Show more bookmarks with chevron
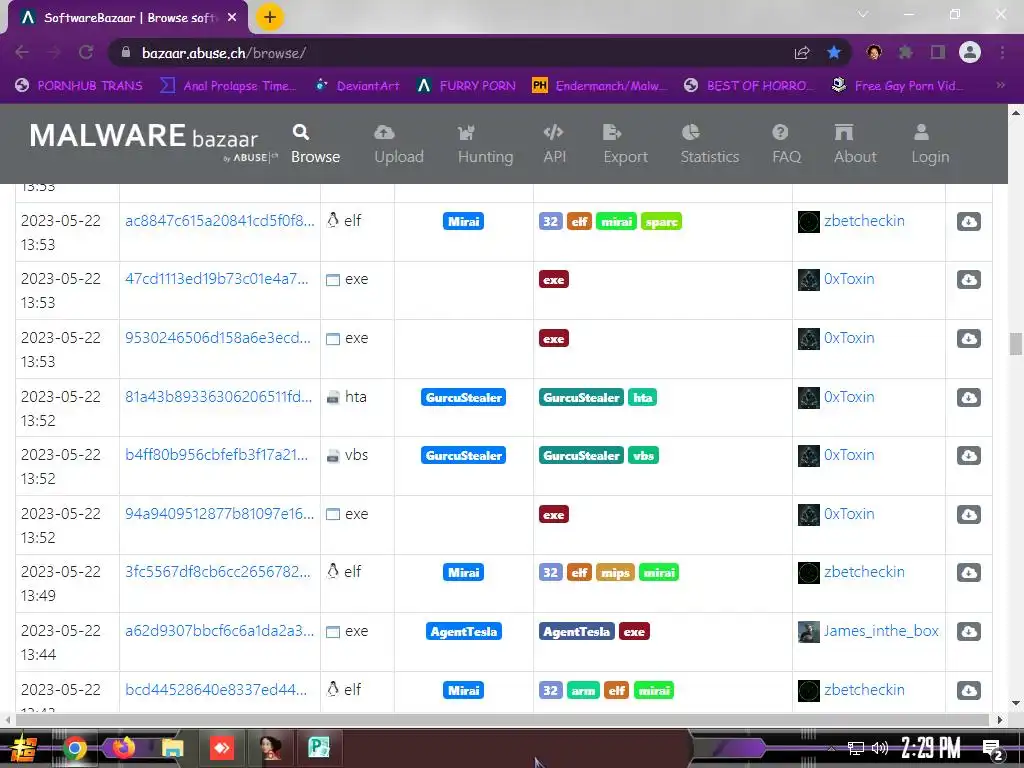The image size is (1024, 768). click(x=1000, y=86)
